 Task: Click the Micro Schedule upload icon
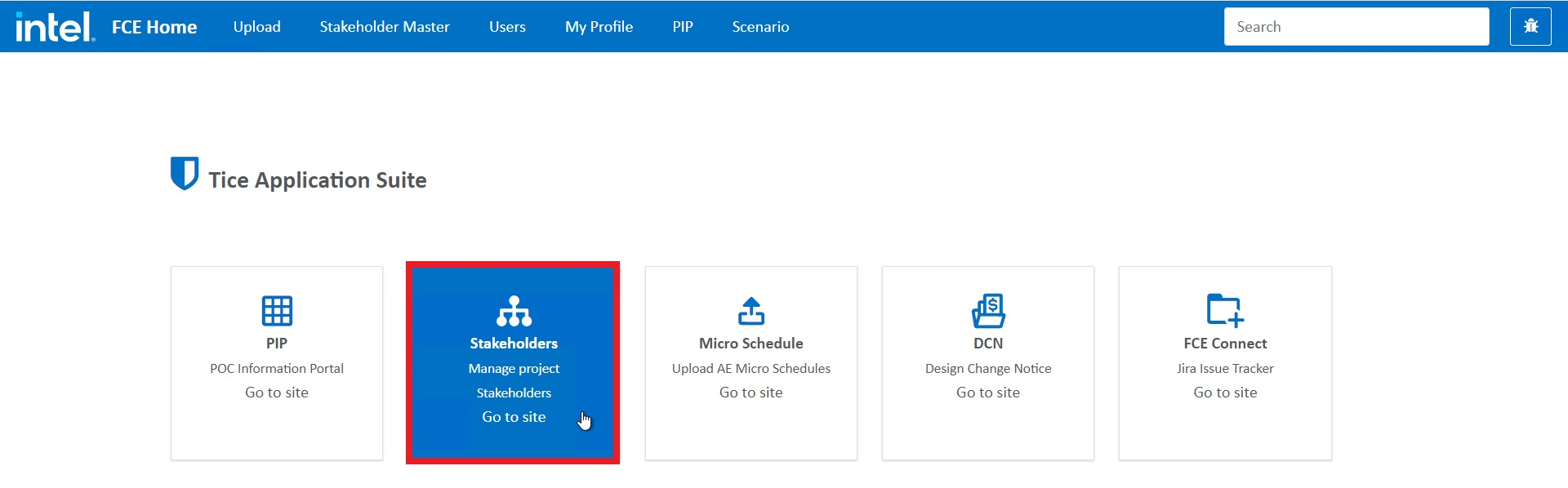coord(751,311)
